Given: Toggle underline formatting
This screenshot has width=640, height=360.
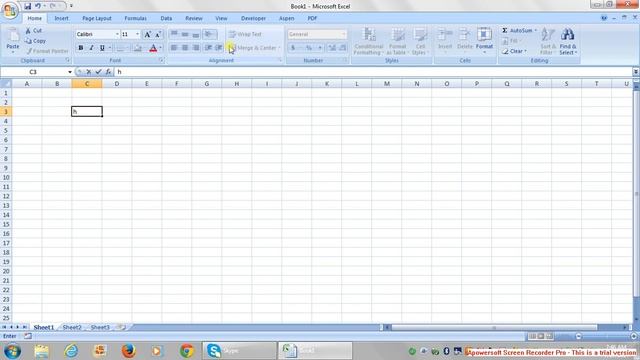Looking at the screenshot, I should click(102, 48).
